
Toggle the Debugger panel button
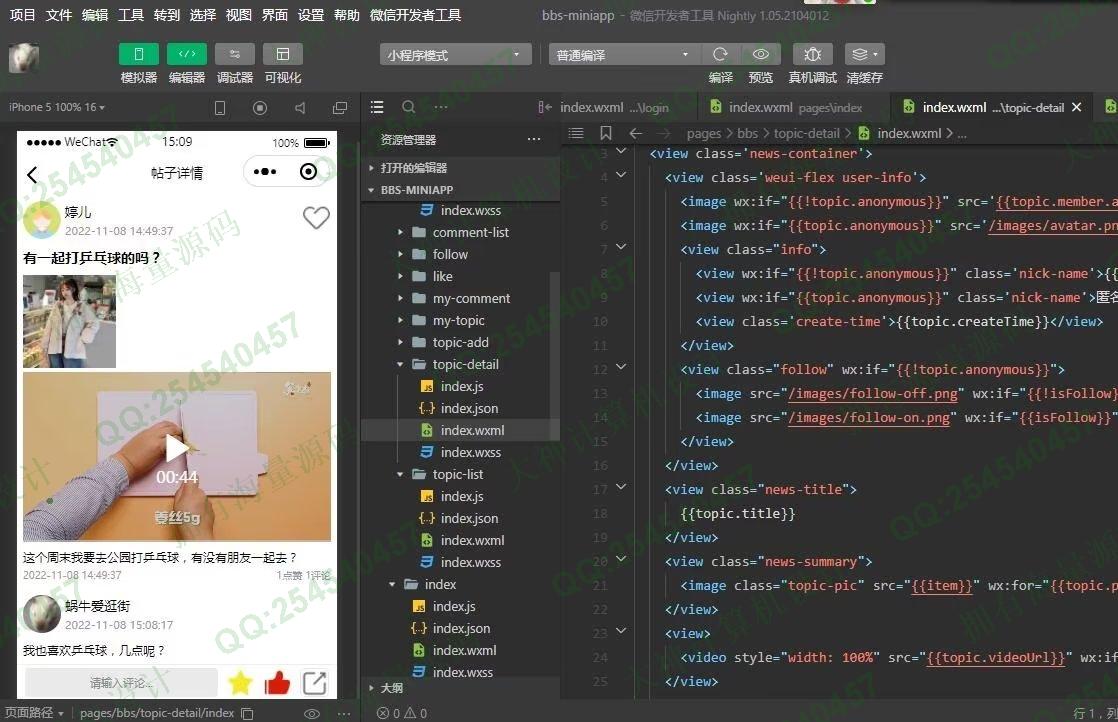[235, 54]
